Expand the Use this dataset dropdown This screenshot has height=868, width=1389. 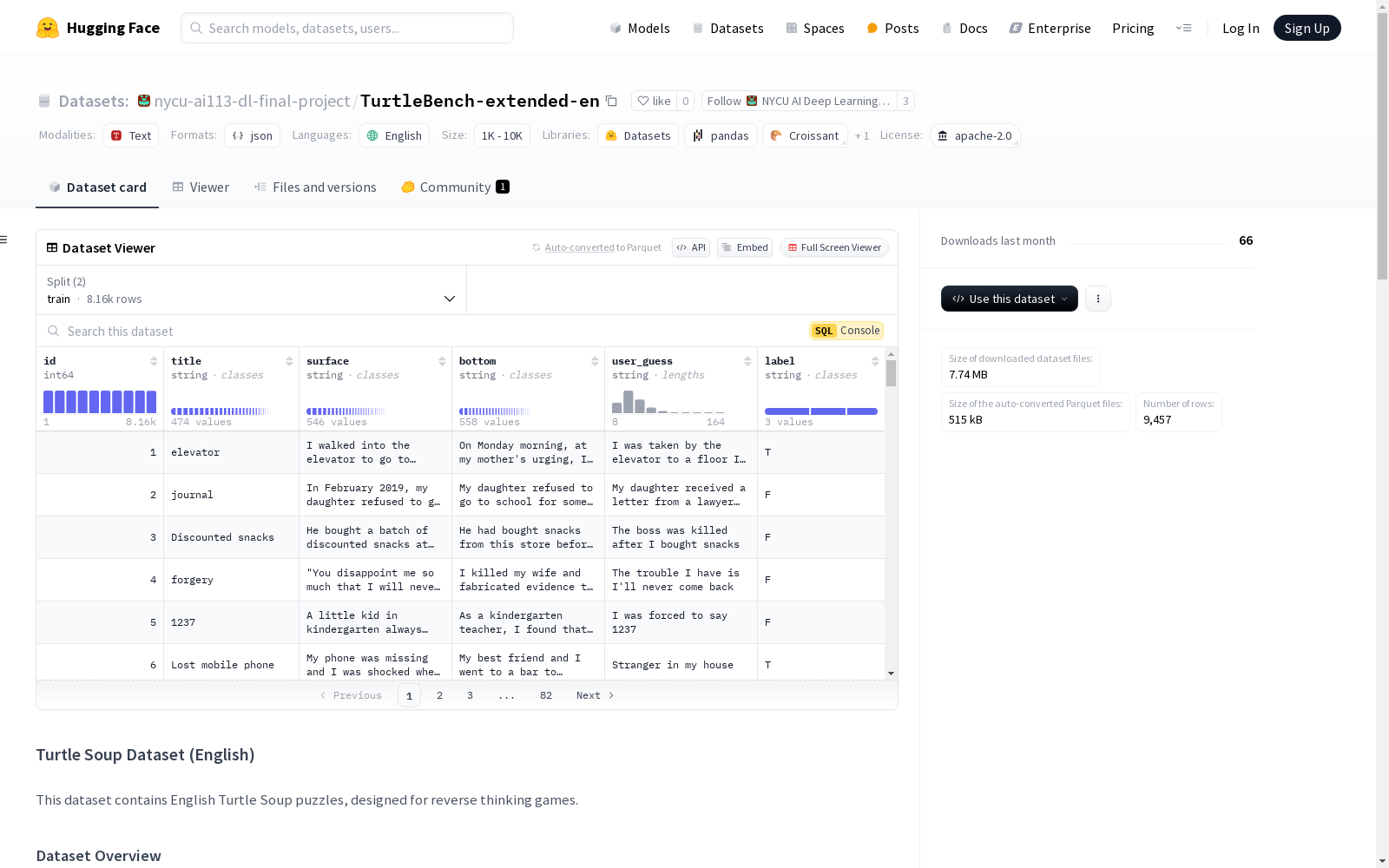click(1010, 299)
